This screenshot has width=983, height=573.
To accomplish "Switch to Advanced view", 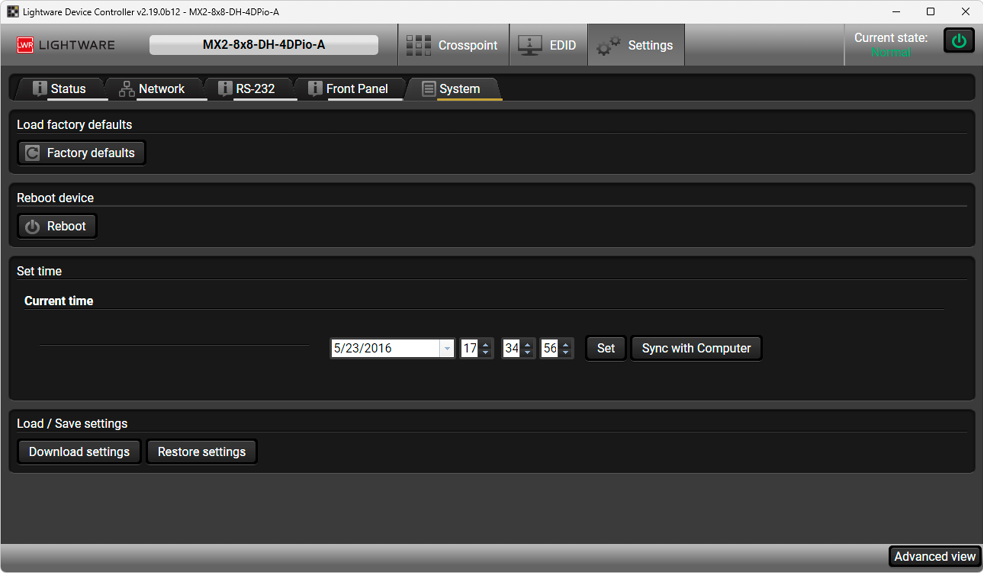I will coord(934,557).
